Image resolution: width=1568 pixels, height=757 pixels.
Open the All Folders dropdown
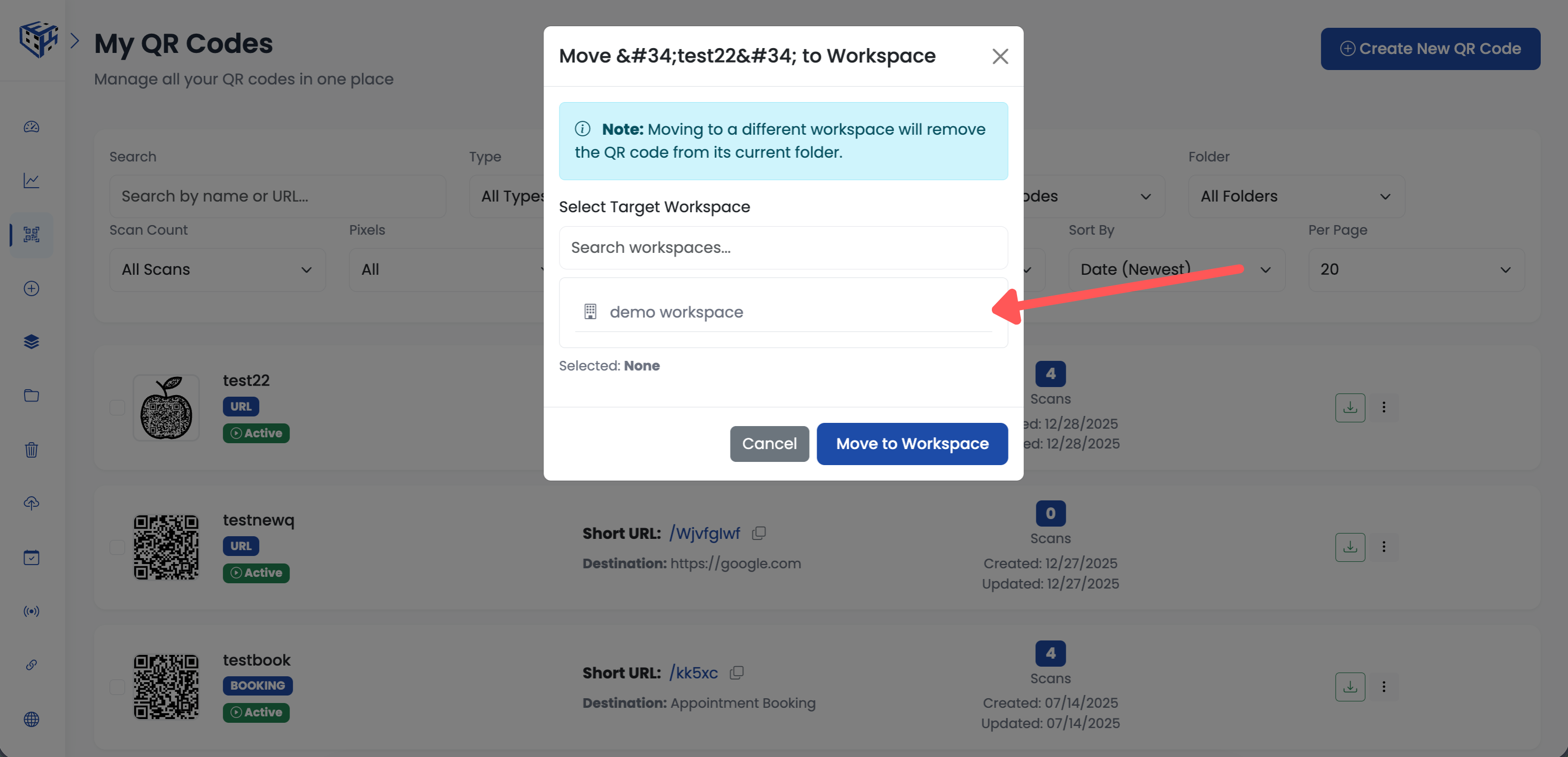click(x=1295, y=196)
